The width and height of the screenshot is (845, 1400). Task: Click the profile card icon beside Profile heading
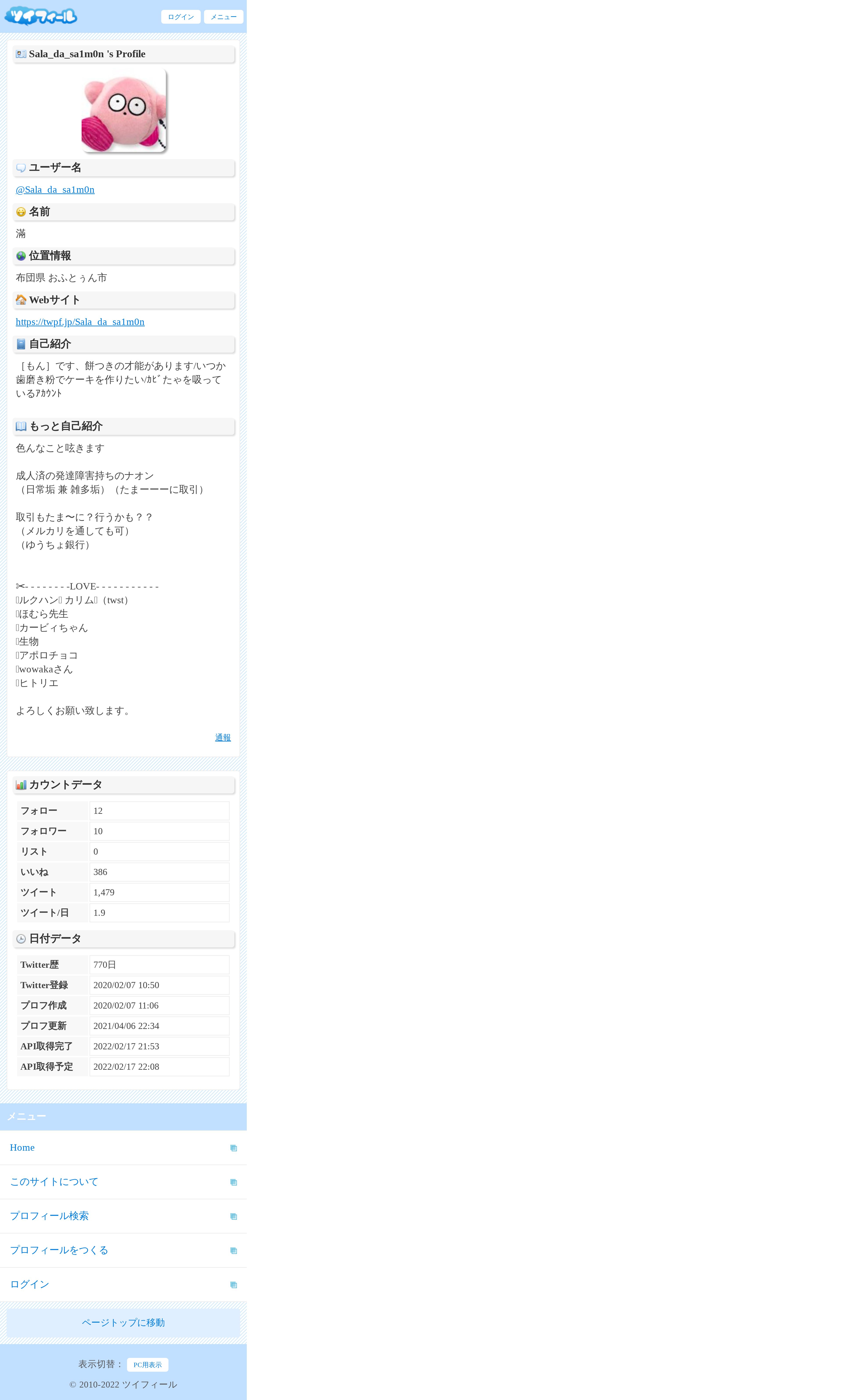(21, 54)
